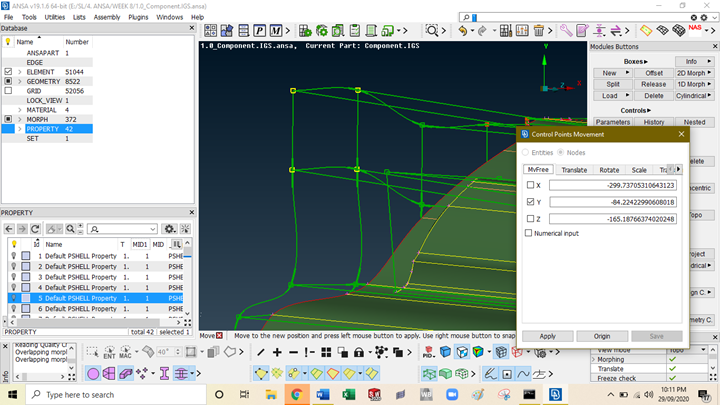Click the refresh icon in PROPERTY panel
The height and width of the screenshot is (405, 720).
[x=35, y=229]
